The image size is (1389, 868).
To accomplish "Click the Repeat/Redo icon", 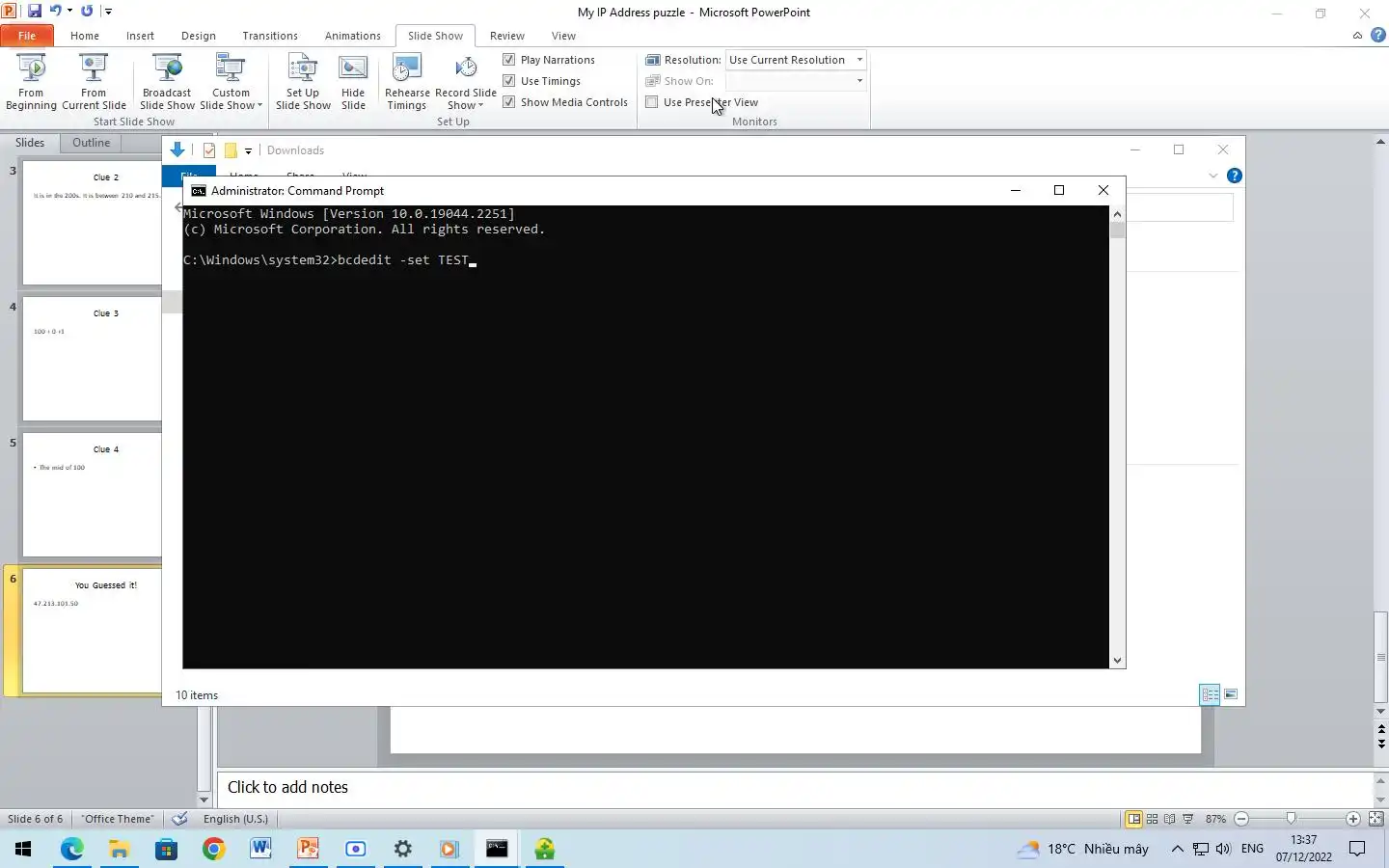I will click(x=87, y=12).
